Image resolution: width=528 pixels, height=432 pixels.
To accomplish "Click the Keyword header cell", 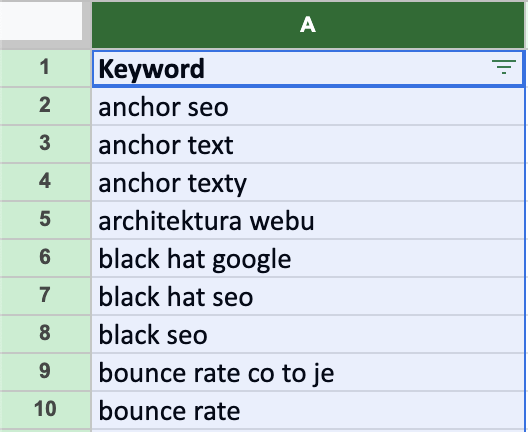I will click(x=308, y=68).
